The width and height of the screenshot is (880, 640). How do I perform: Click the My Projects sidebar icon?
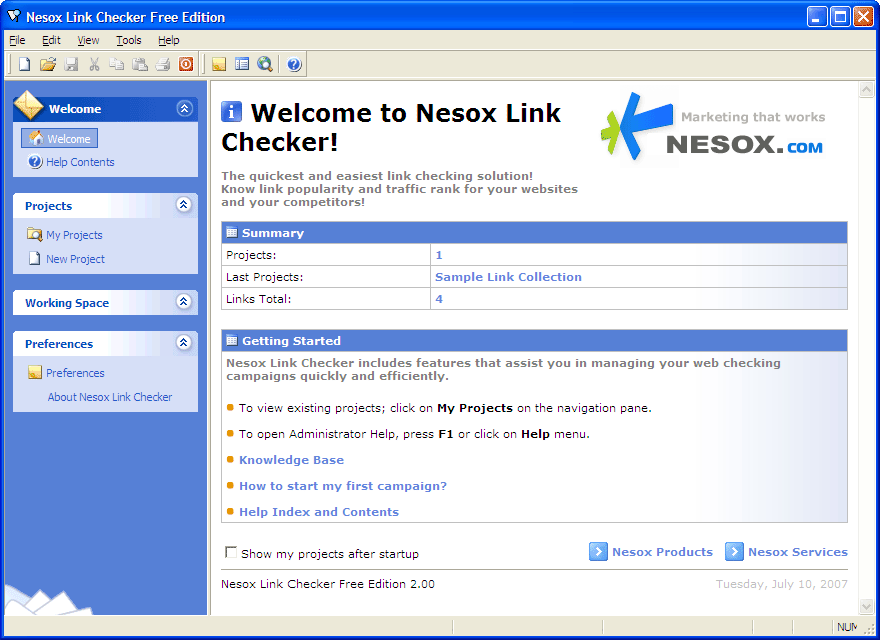point(35,235)
